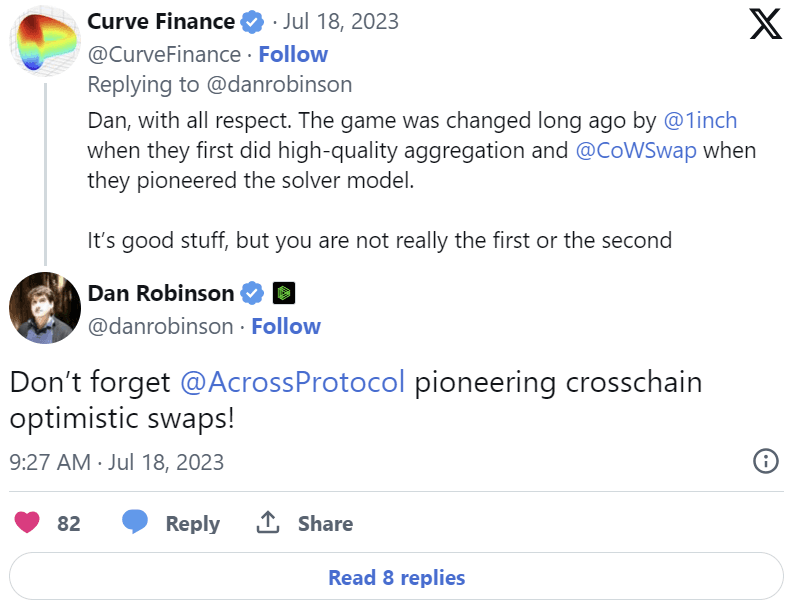Image resolution: width=797 pixels, height=611 pixels.
Task: Click the X logo icon
Action: (765, 24)
